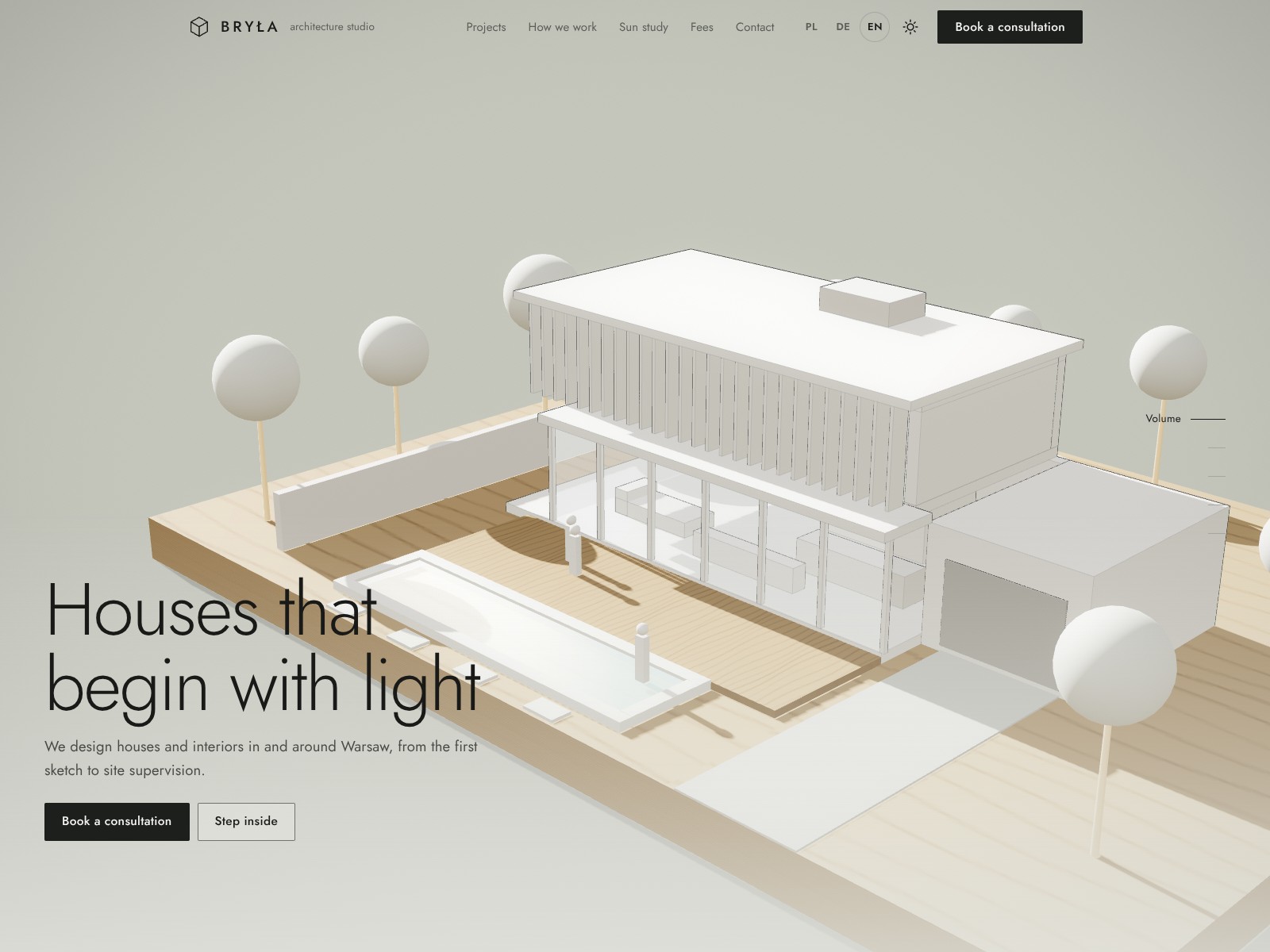Click the Step inside button
The image size is (1270, 952).
point(246,821)
